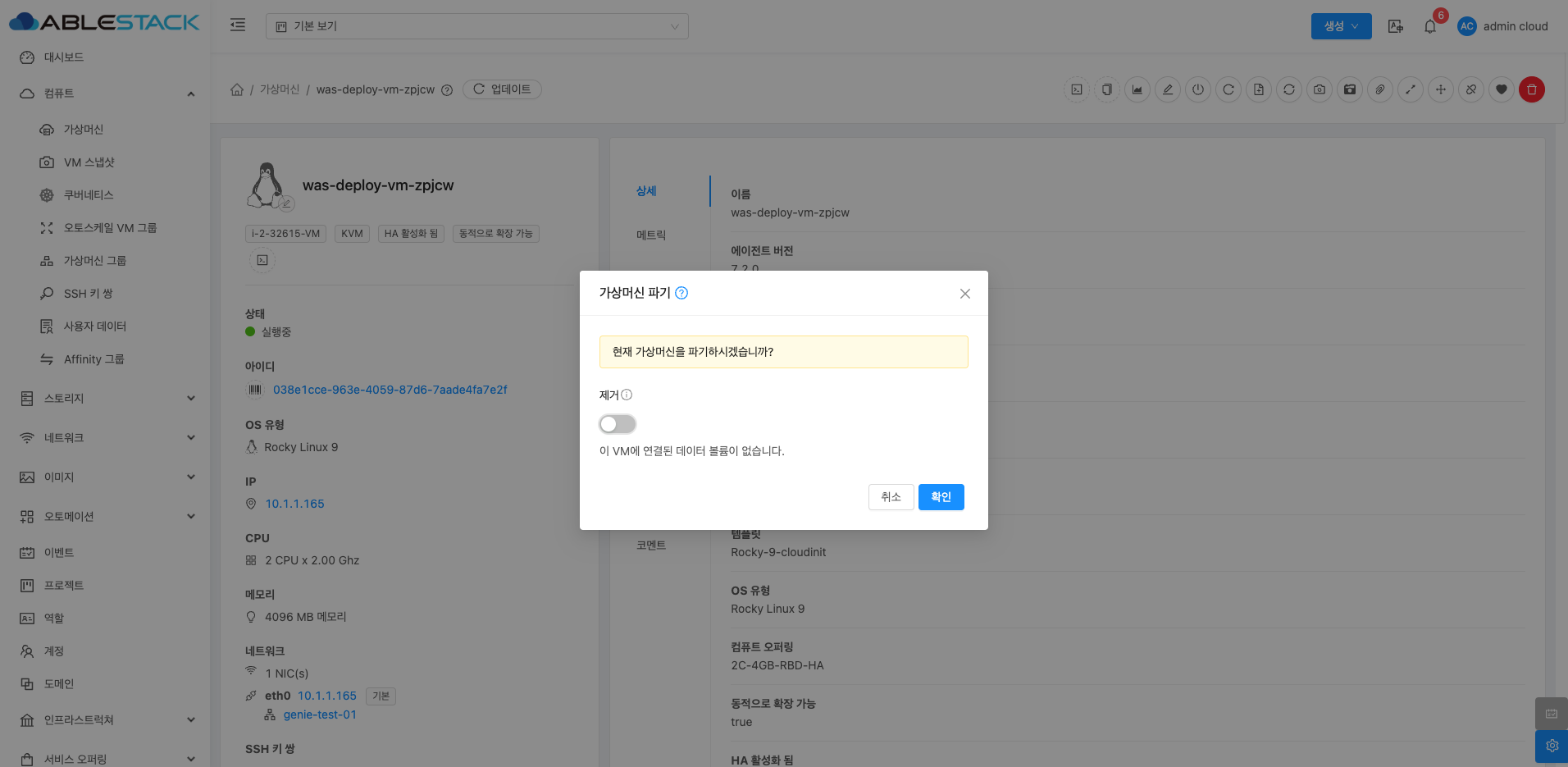The width and height of the screenshot is (1568, 767).
Task: Click the power stop VM icon
Action: (x=1198, y=89)
